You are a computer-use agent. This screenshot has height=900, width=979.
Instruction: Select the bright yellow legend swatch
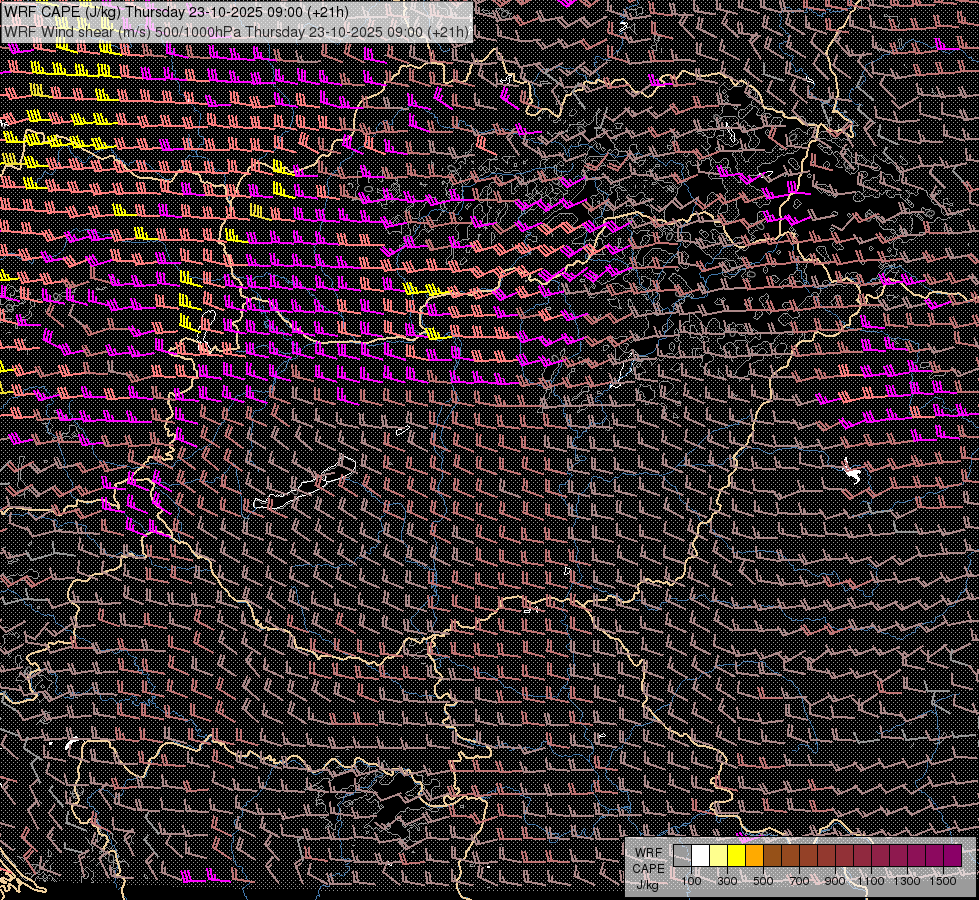pos(737,856)
